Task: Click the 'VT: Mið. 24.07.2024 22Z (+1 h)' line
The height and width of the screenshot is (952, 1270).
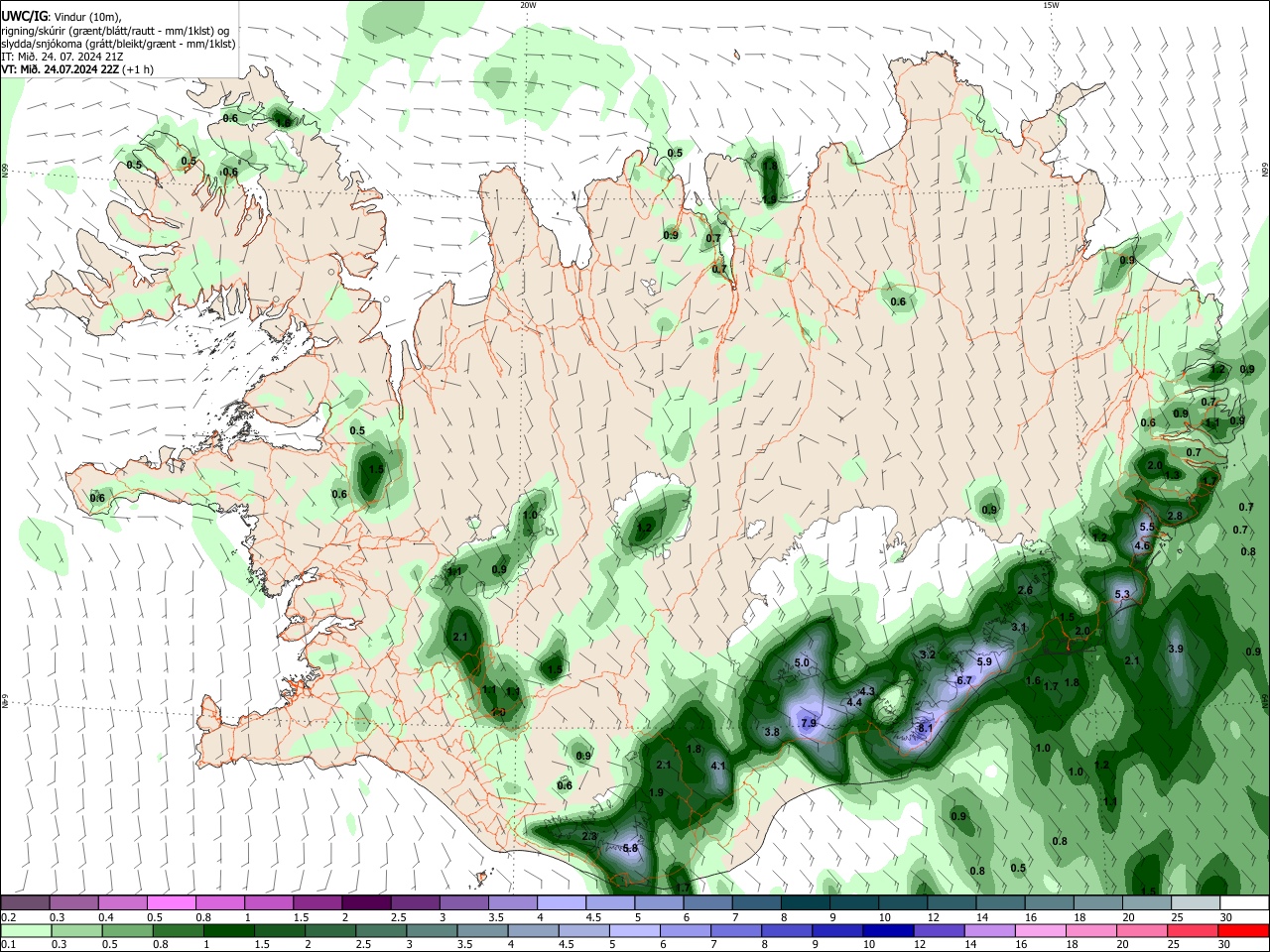Action: coord(77,69)
